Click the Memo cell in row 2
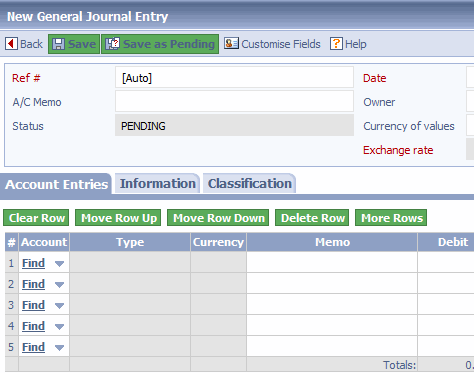 point(332,283)
